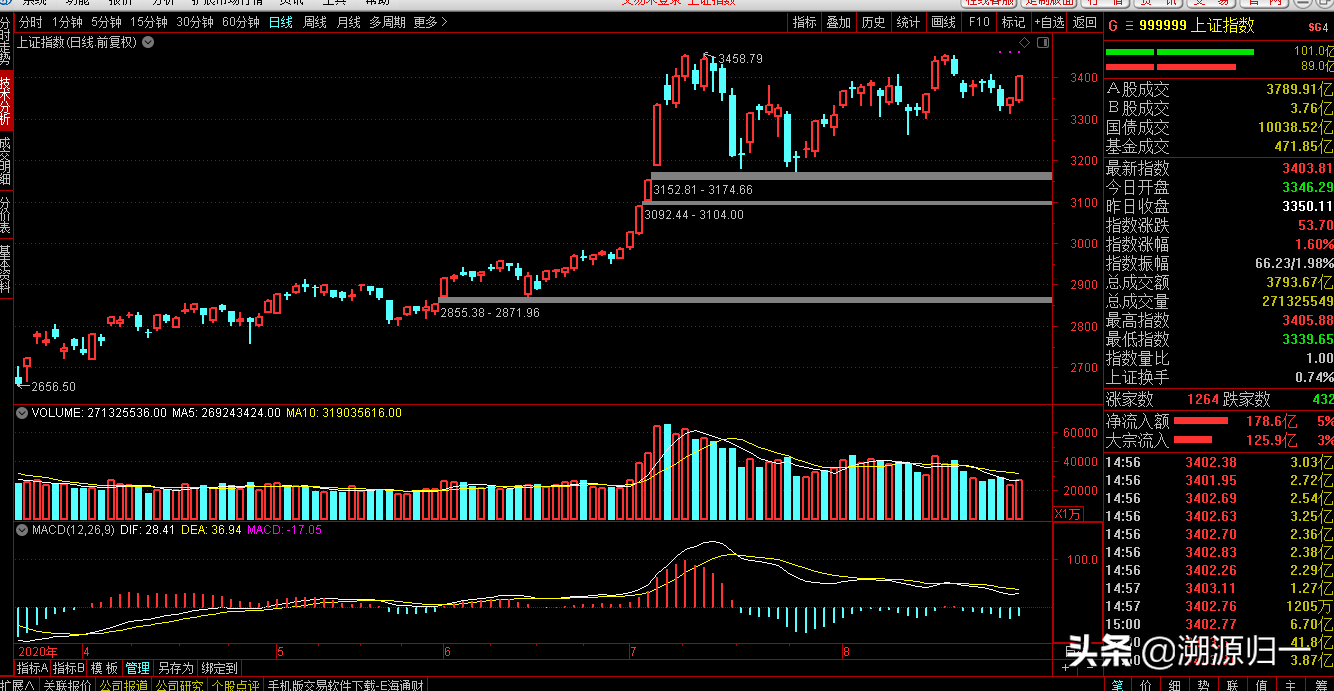Click 手机版交易软件下载-E海通财 link
Image resolution: width=1334 pixels, height=691 pixels.
click(346, 685)
